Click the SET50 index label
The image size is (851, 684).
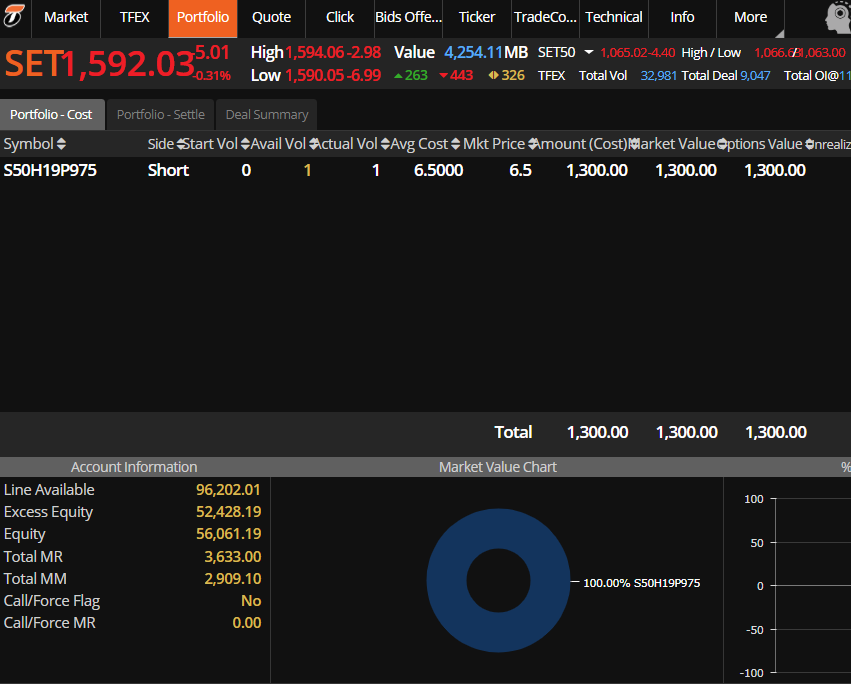pyautogui.click(x=556, y=53)
